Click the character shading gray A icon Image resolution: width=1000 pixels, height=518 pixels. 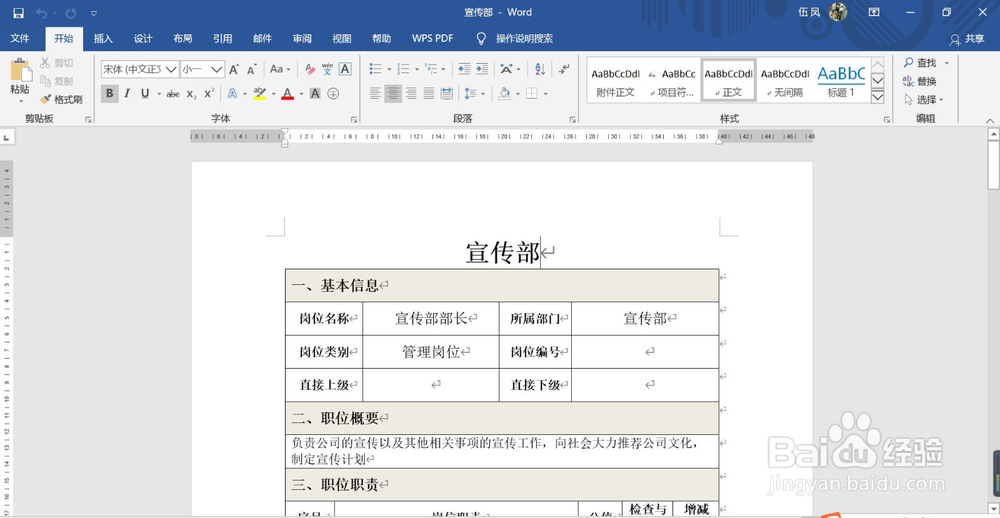tap(315, 94)
